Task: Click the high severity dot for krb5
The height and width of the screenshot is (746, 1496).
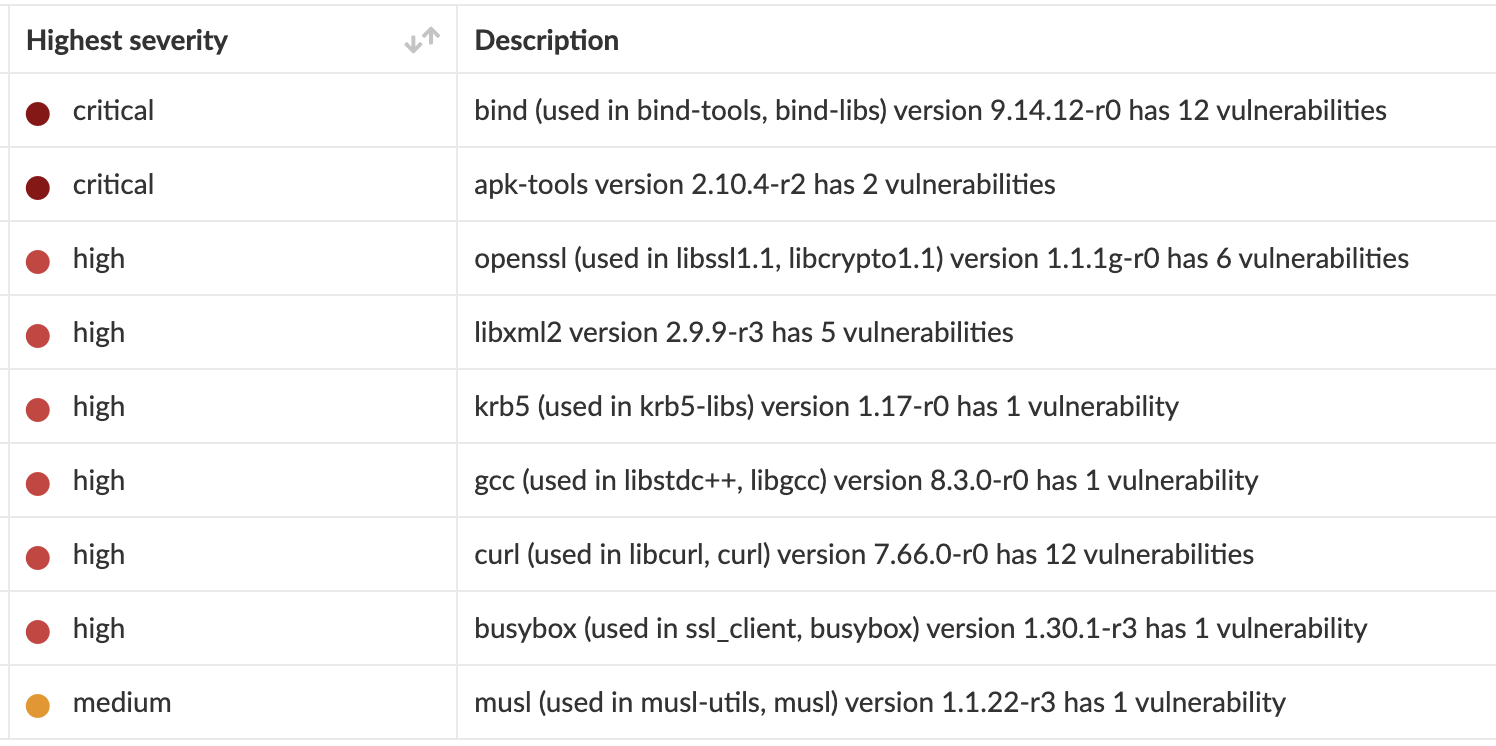Action: tap(38, 409)
